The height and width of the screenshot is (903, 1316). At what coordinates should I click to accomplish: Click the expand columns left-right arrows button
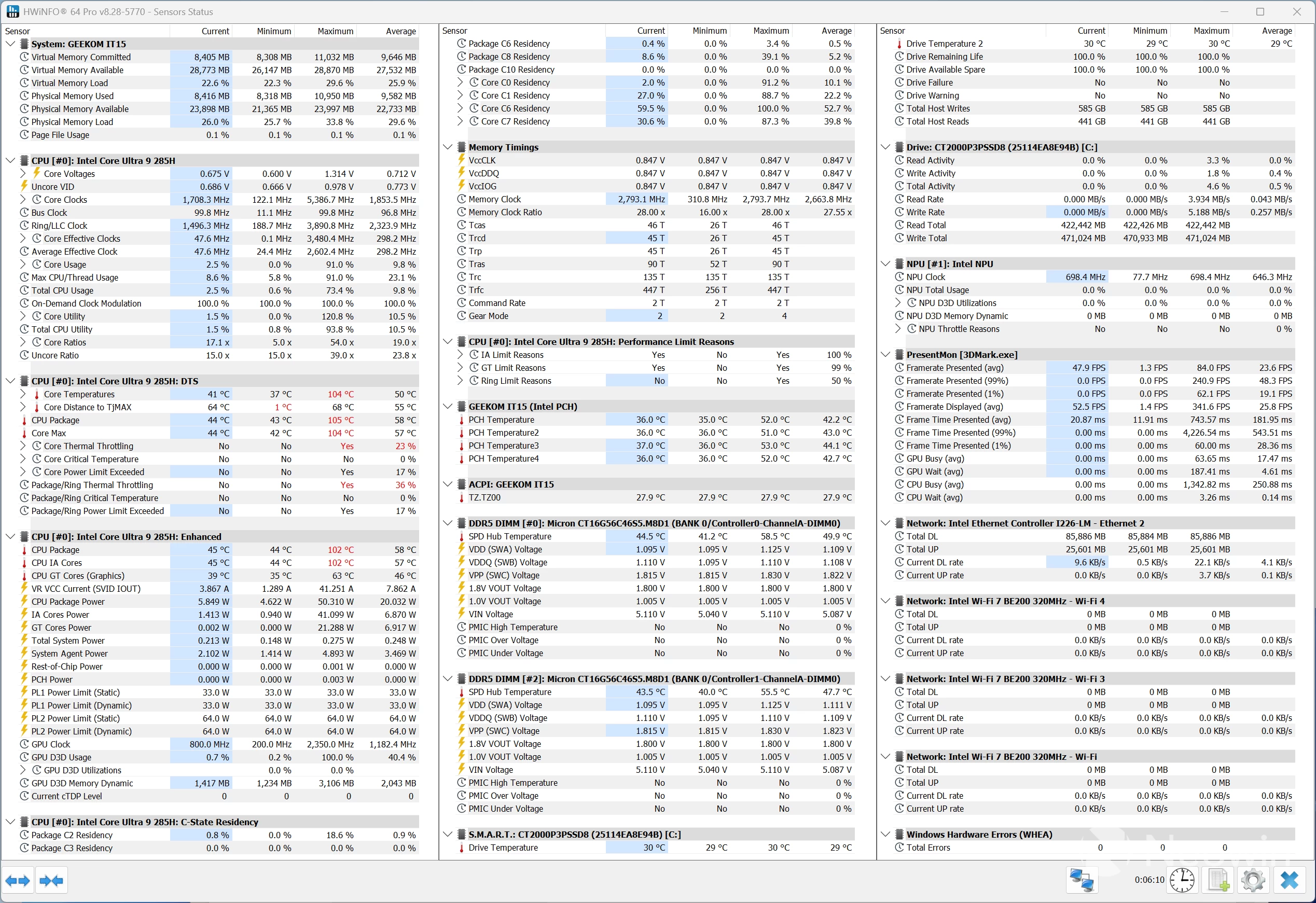click(x=18, y=880)
